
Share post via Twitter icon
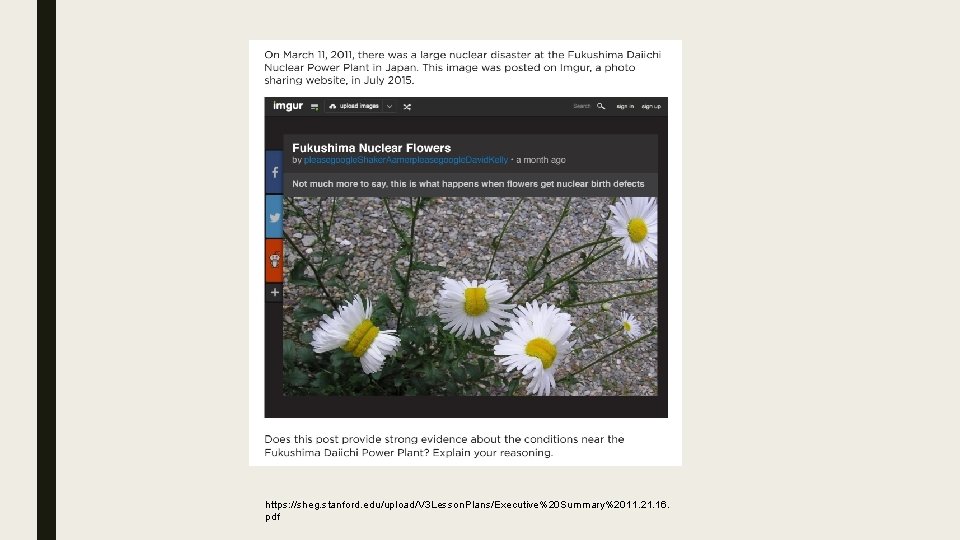pyautogui.click(x=274, y=217)
